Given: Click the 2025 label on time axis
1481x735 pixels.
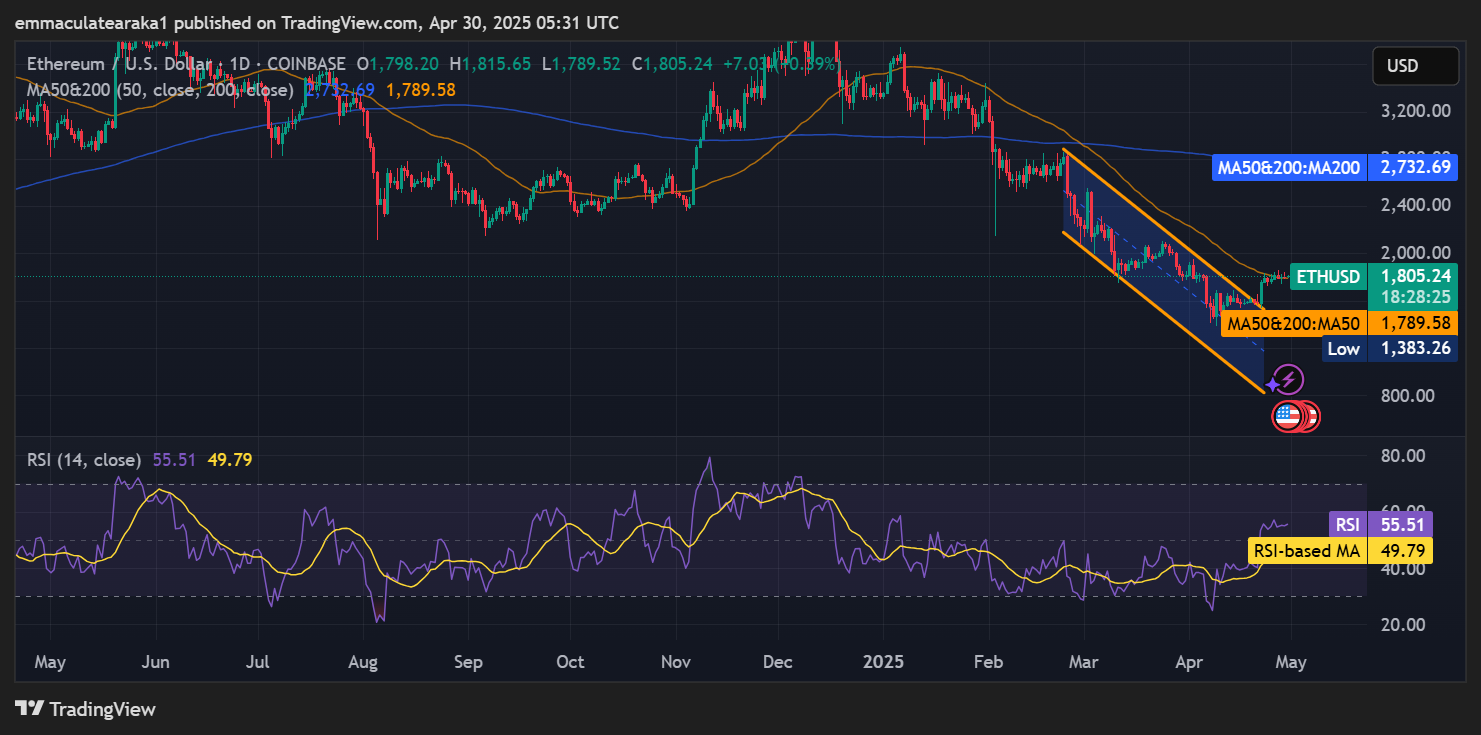Looking at the screenshot, I should 883,662.
